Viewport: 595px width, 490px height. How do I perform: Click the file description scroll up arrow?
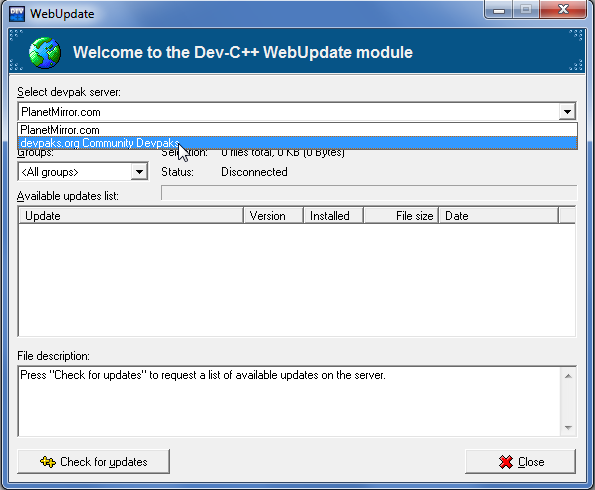(568, 376)
